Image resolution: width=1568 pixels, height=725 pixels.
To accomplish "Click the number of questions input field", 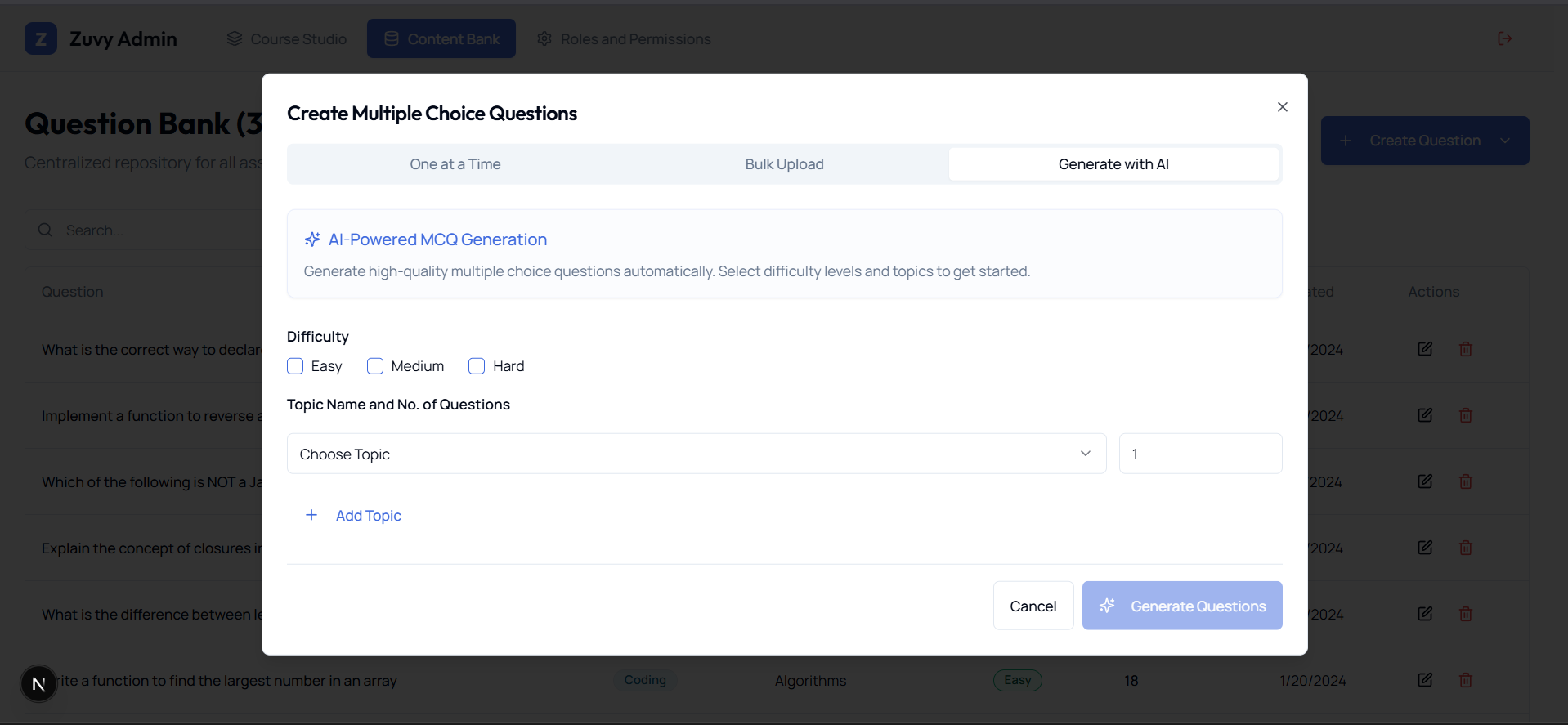I will pyautogui.click(x=1199, y=454).
